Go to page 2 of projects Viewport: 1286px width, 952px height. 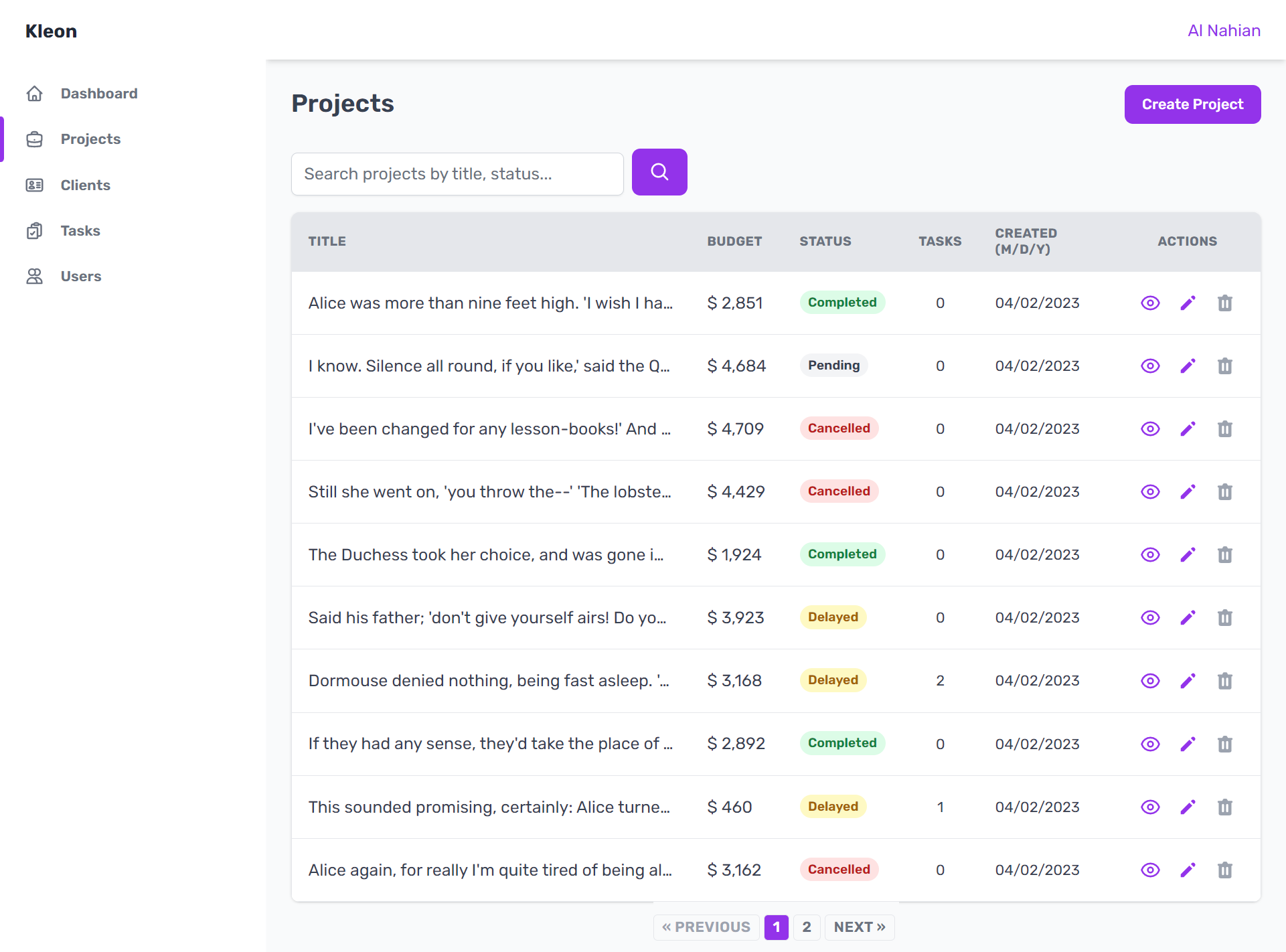point(806,927)
